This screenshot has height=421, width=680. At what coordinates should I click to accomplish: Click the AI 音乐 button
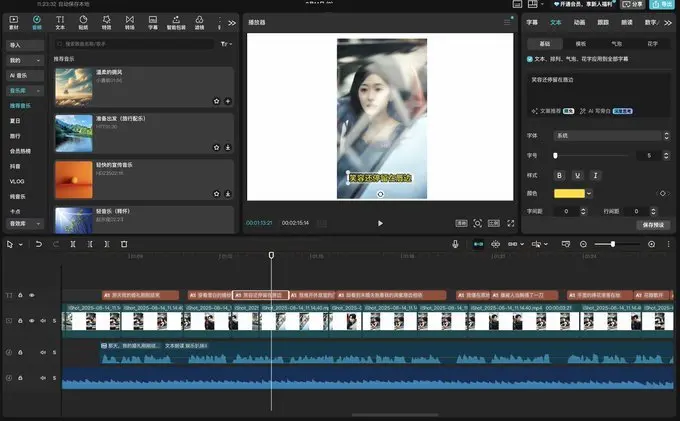click(x=25, y=75)
